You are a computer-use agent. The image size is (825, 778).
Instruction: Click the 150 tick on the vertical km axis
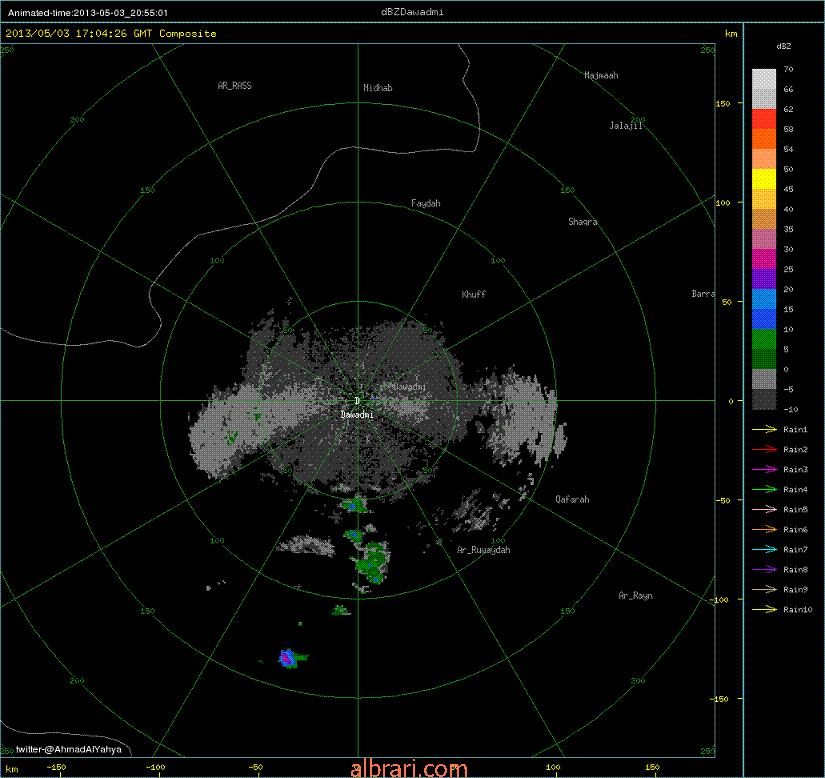[x=723, y=104]
